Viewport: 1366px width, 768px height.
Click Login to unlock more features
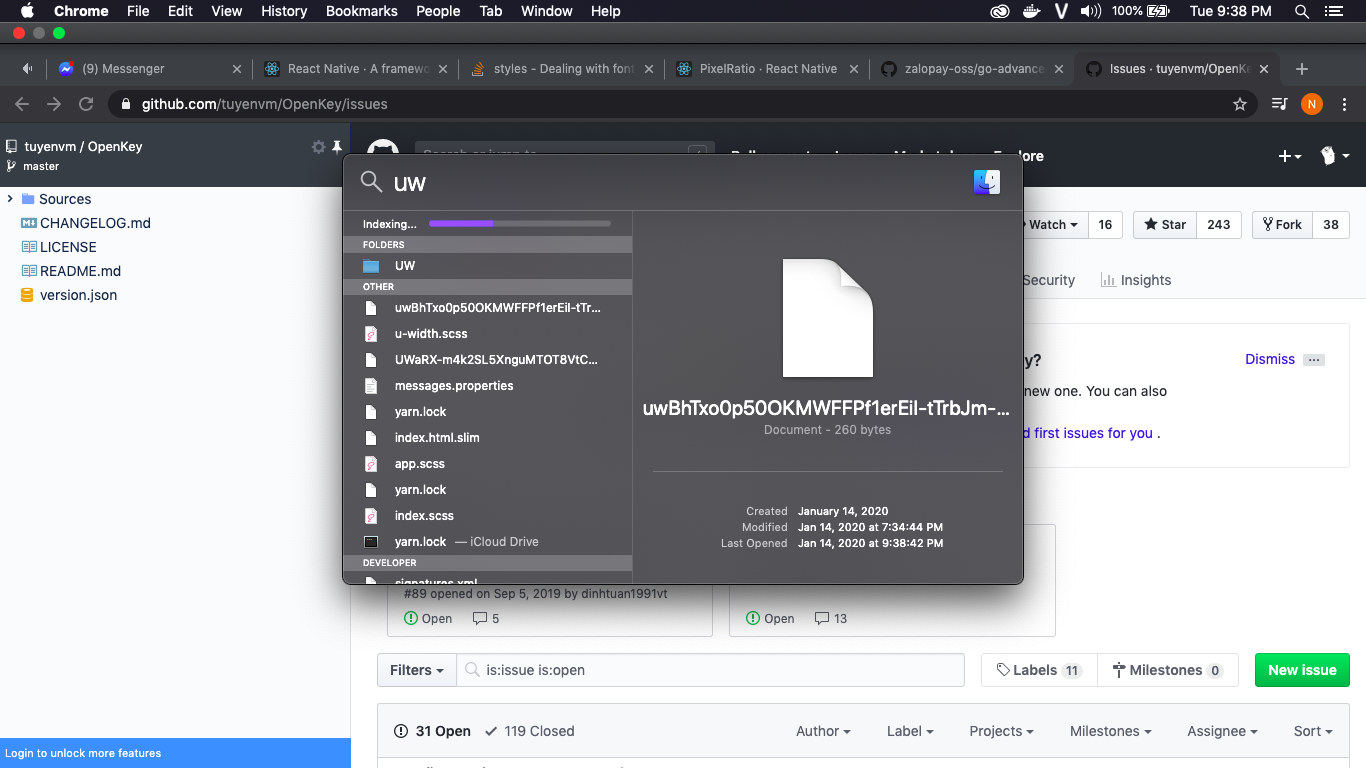pos(83,753)
